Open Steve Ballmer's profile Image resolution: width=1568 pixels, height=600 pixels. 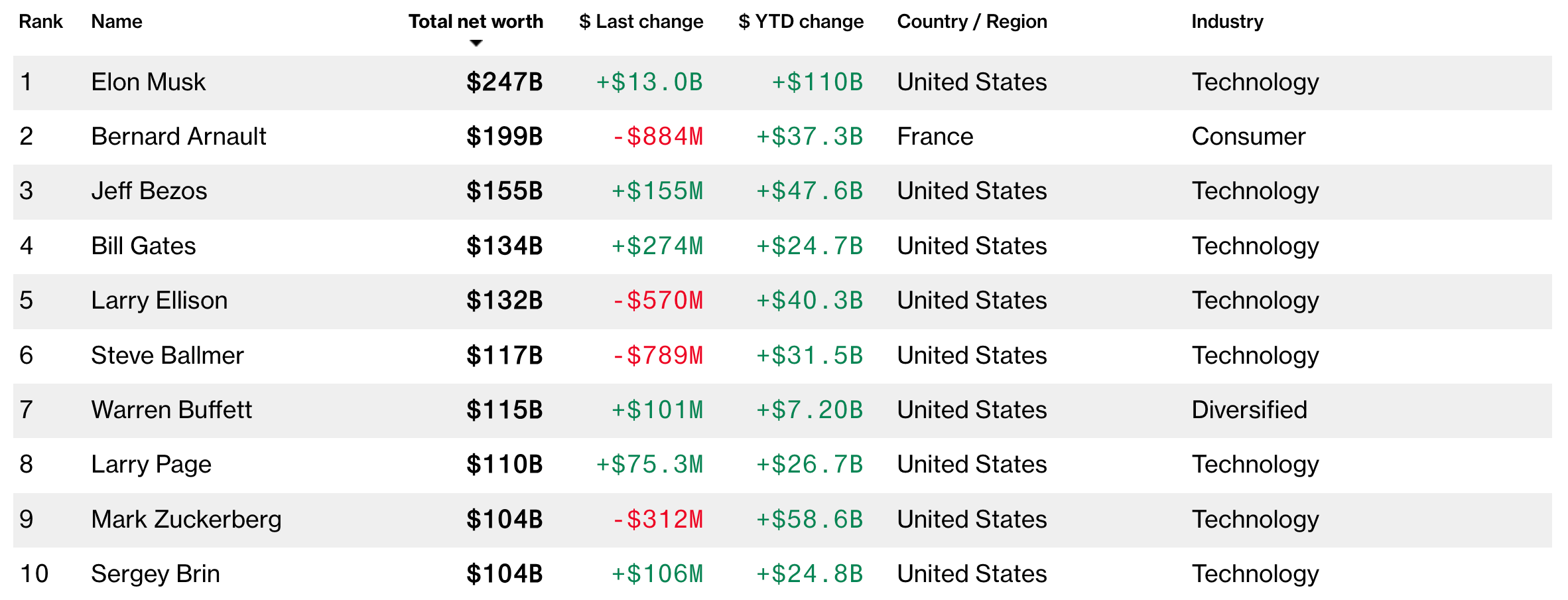[x=168, y=355]
